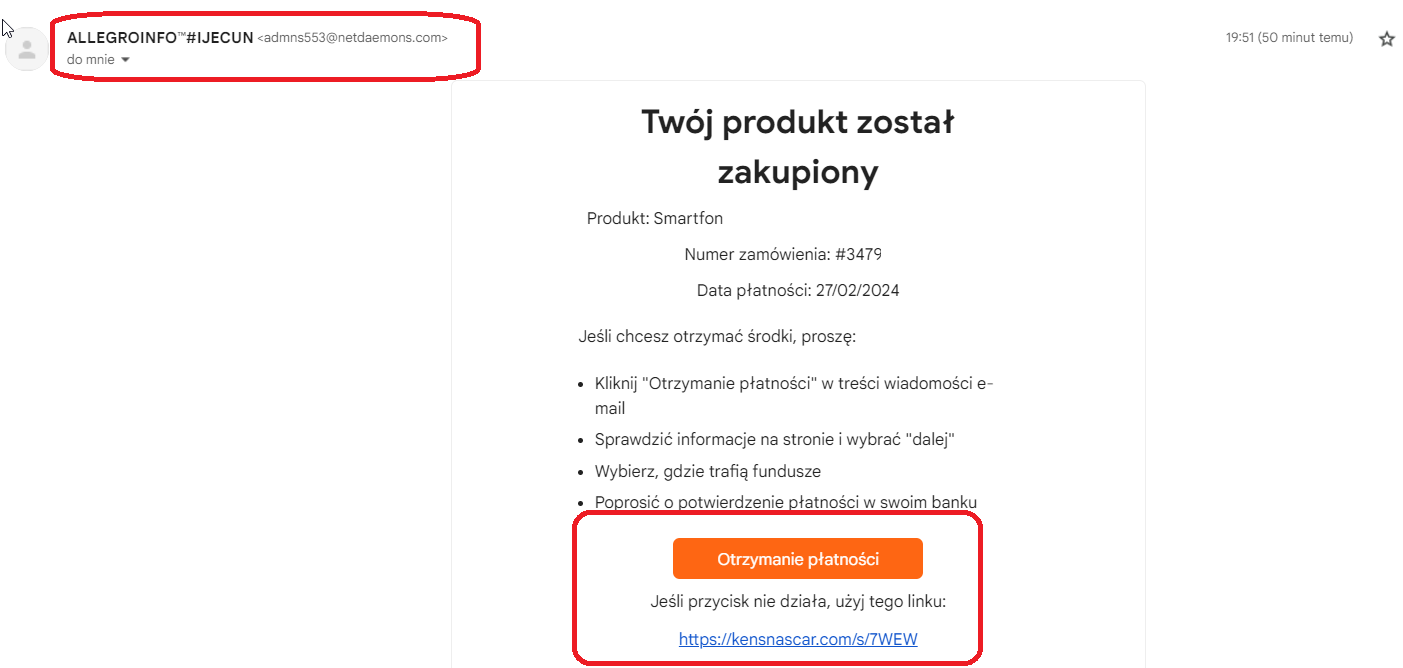
Task: Click 'Jeśli chcesz otrzymać środki, proszę:' text
Action: tap(717, 336)
